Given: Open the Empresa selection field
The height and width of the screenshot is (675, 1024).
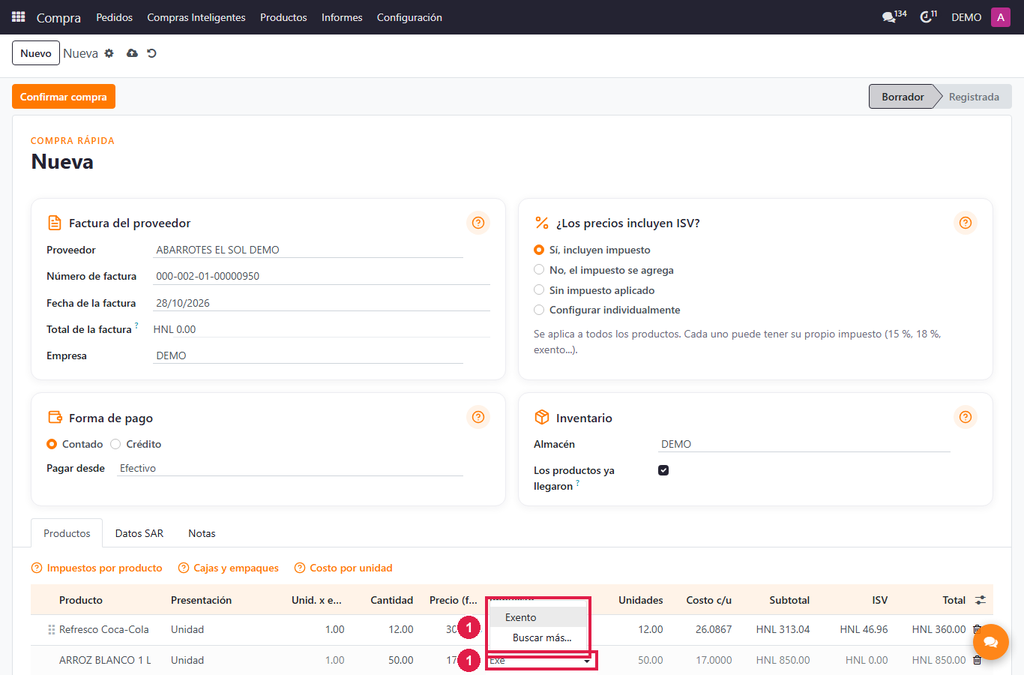Looking at the screenshot, I should pyautogui.click(x=308, y=356).
